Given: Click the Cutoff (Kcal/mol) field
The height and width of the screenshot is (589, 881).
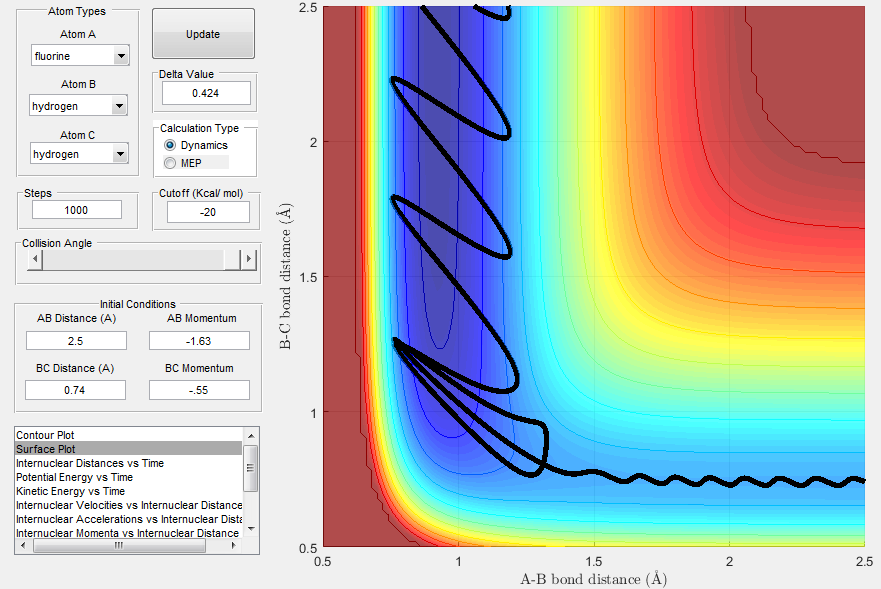Looking at the screenshot, I should (x=208, y=212).
